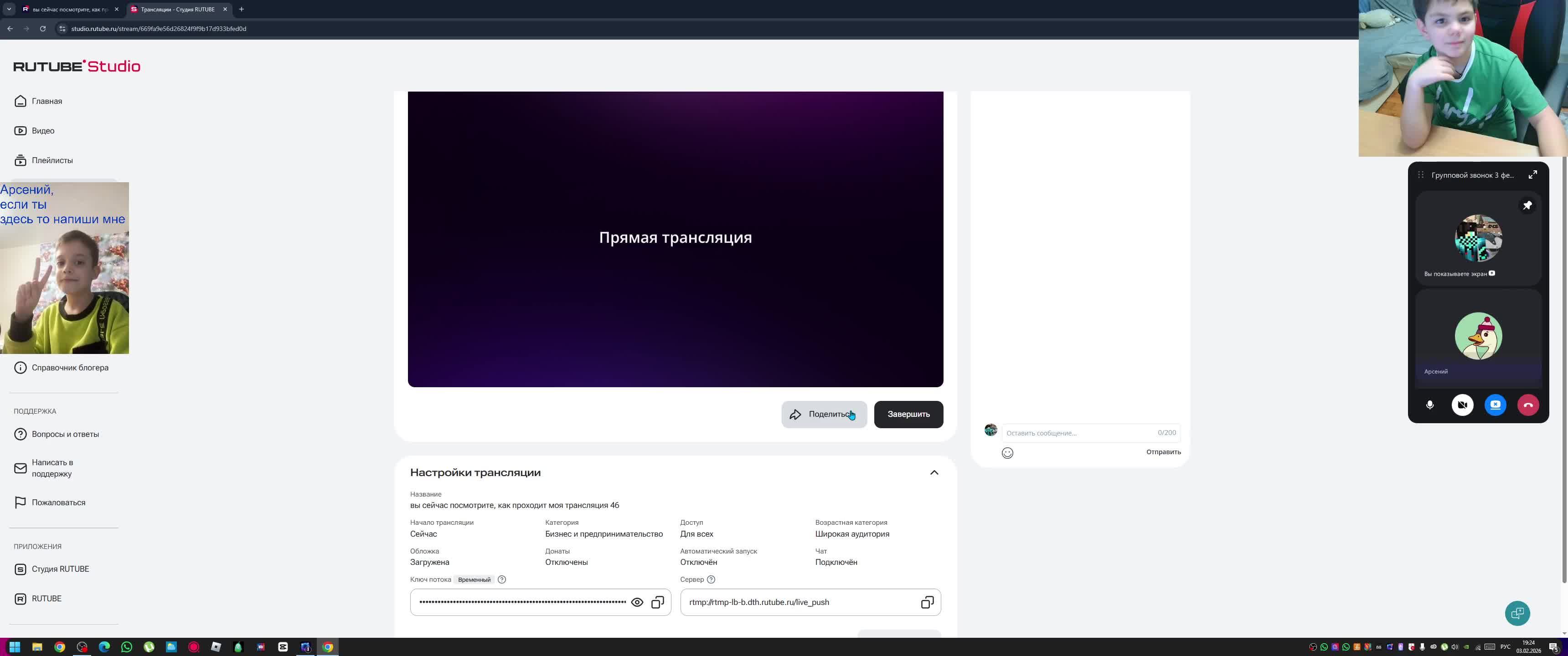Click the Поделиться button

coord(824,415)
